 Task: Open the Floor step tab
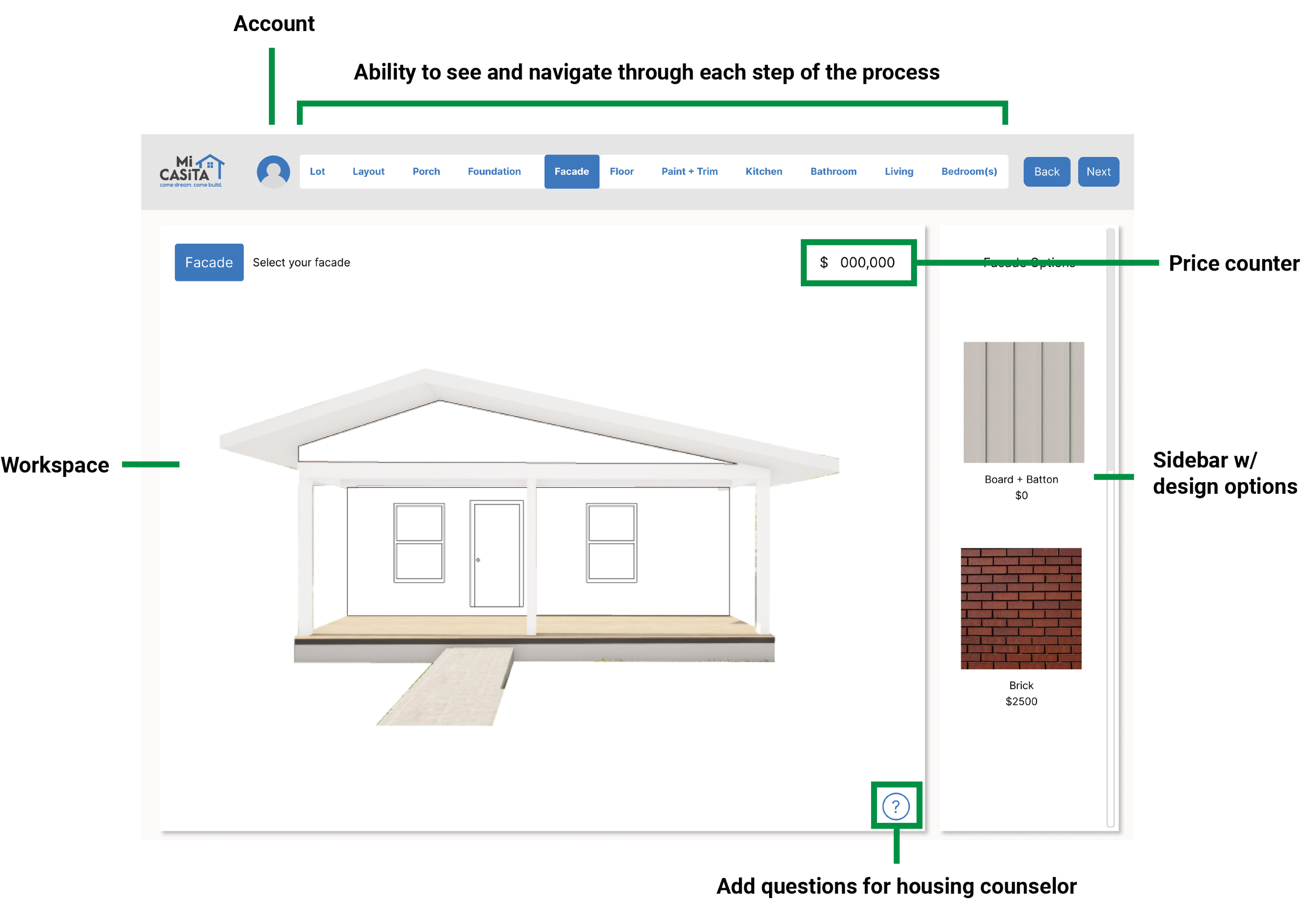click(x=621, y=172)
